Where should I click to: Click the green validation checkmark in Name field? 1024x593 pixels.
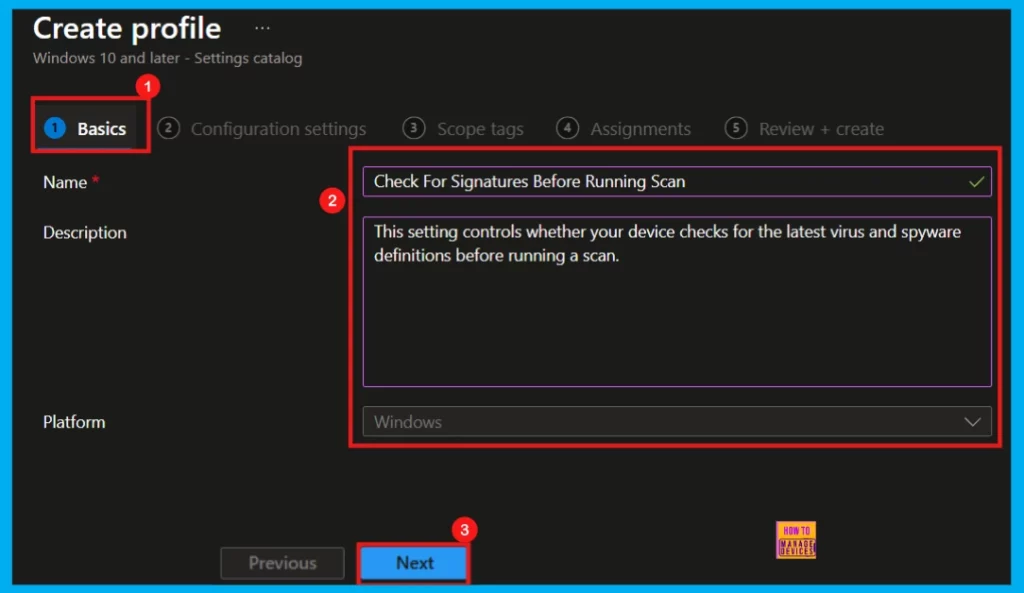coord(976,182)
